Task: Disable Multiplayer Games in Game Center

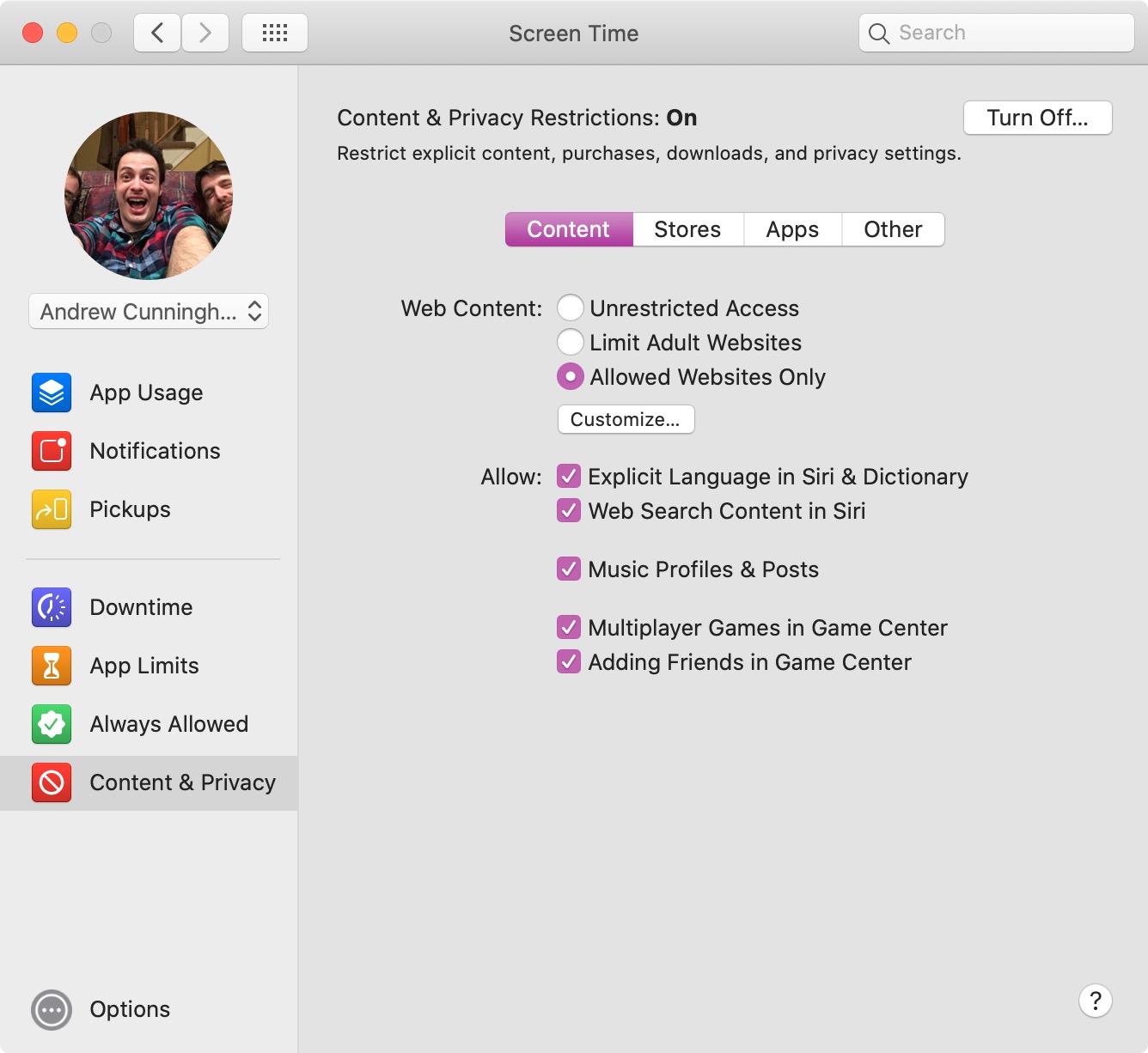Action: coord(569,627)
